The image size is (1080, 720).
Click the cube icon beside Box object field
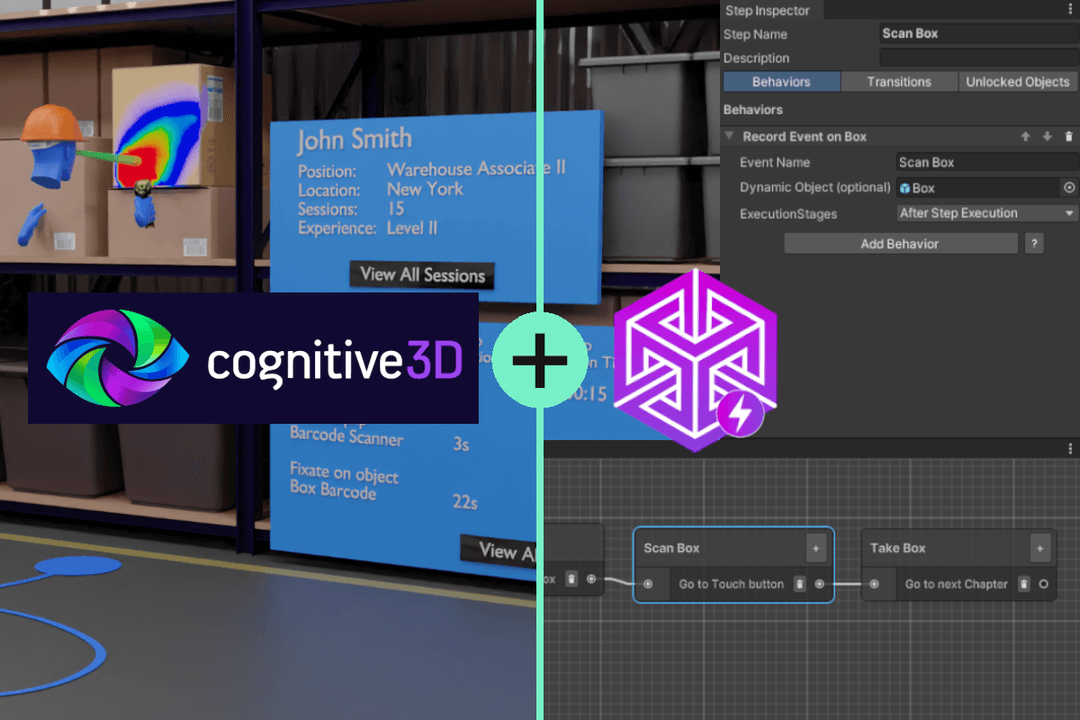tap(904, 187)
